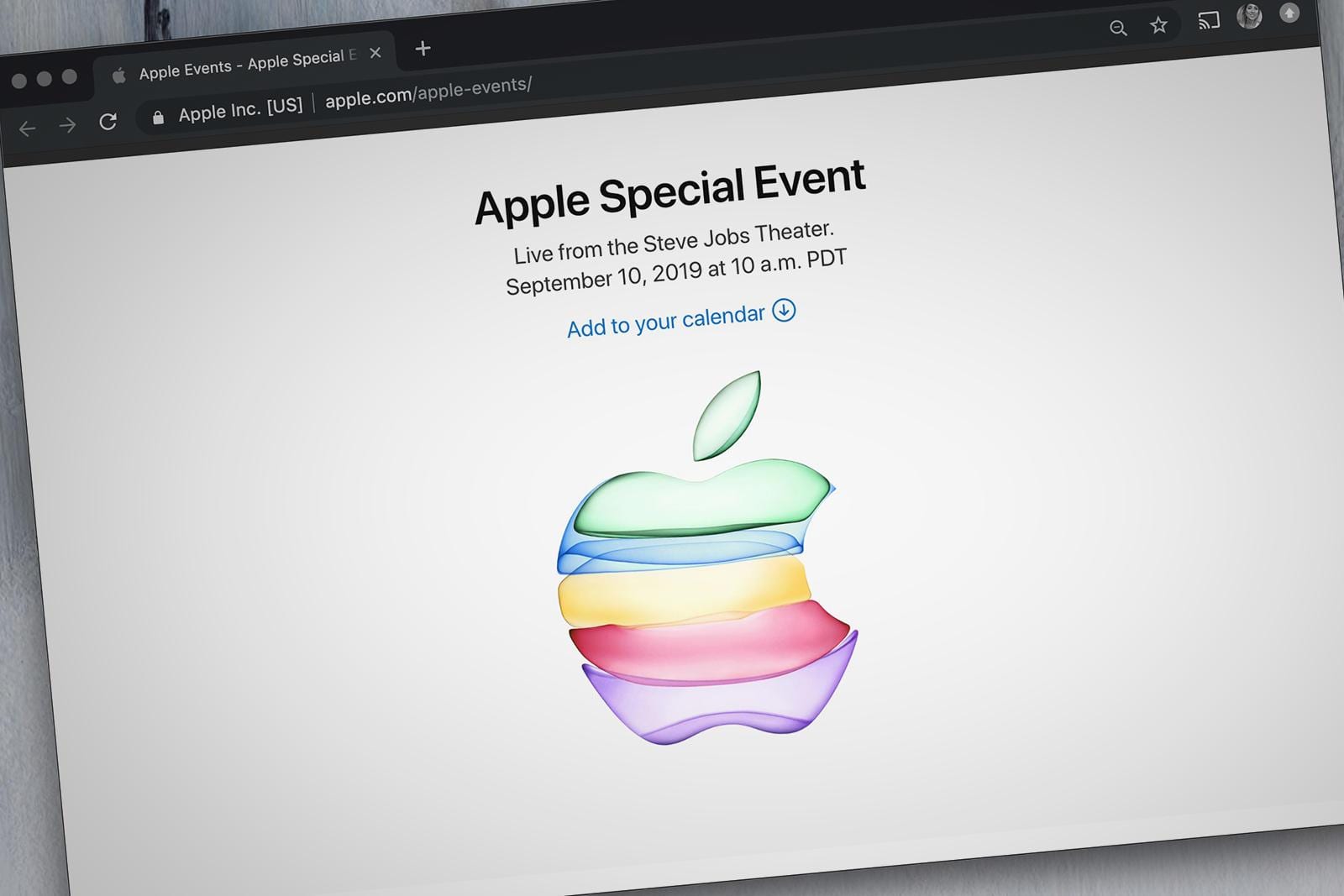Open the user profile avatar
1344x896 pixels.
click(1250, 16)
